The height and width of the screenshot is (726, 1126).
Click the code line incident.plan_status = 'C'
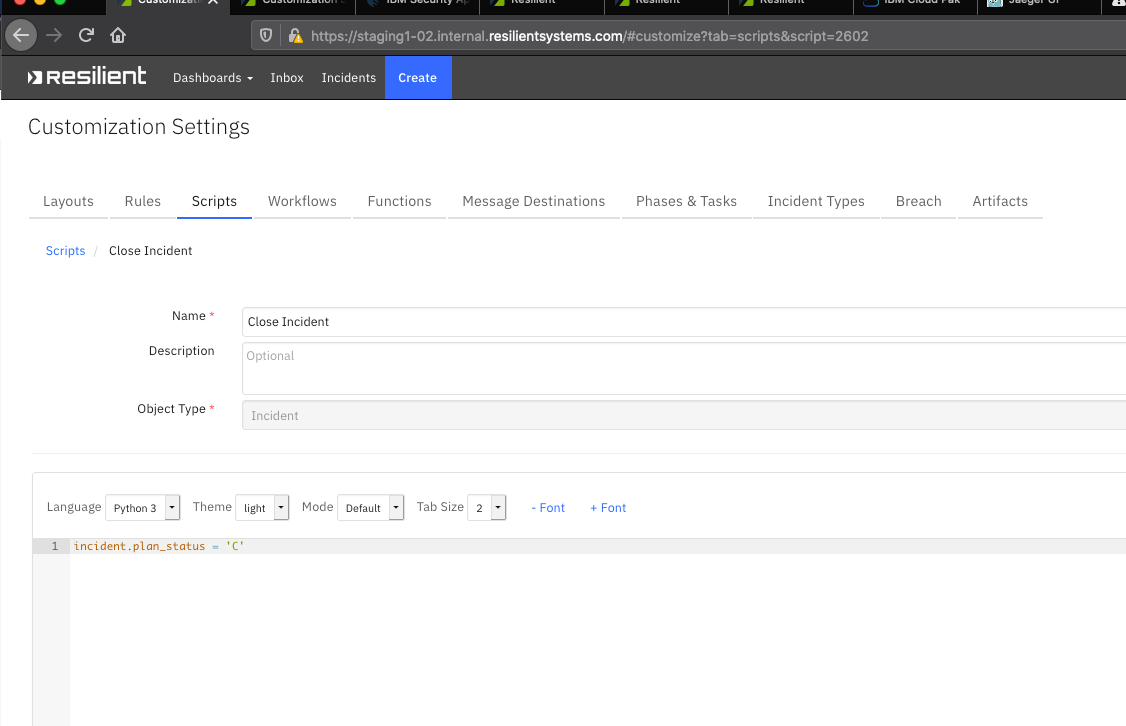(x=159, y=546)
